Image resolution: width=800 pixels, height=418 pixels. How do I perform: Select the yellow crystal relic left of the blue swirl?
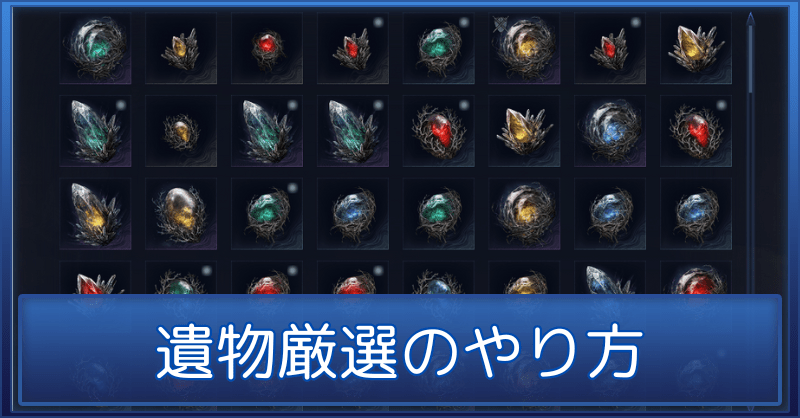[x=524, y=131]
